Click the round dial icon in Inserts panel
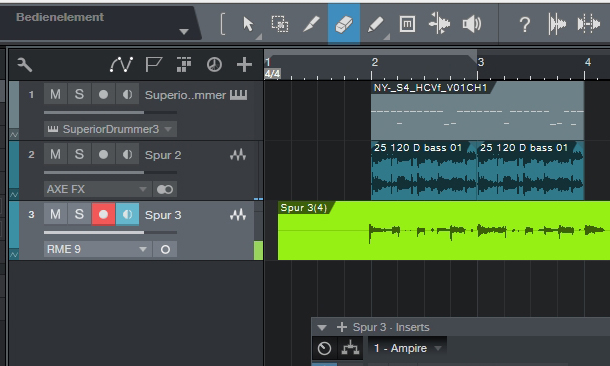 click(x=324, y=348)
